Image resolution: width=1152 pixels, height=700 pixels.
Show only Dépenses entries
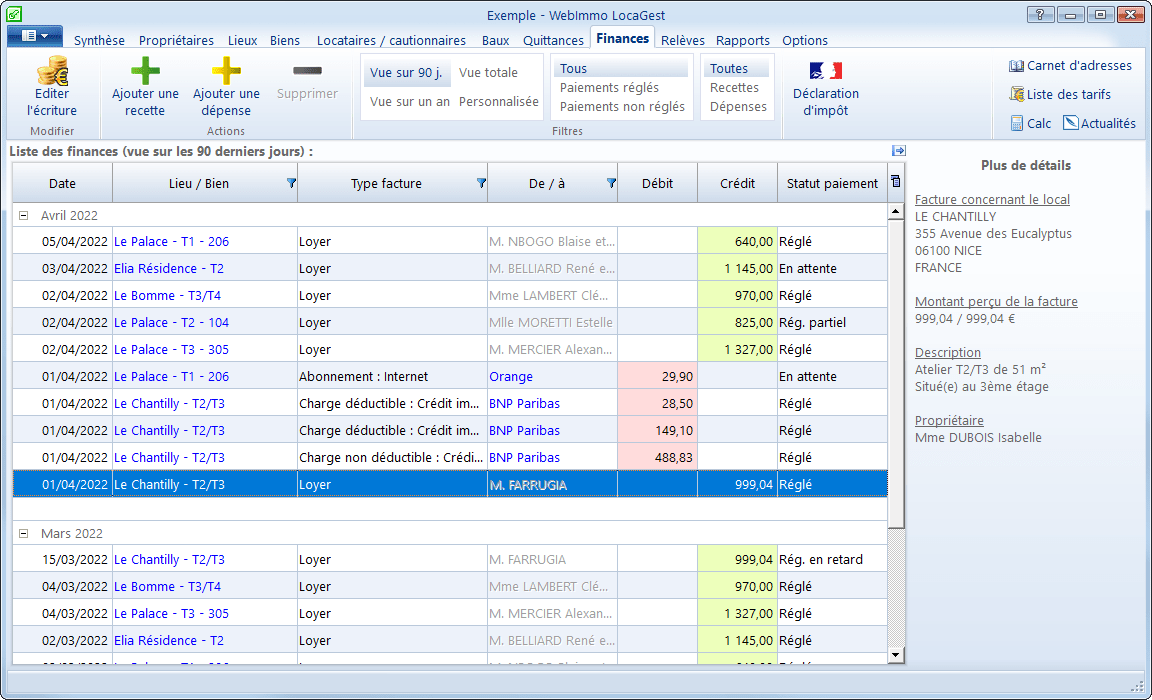(738, 107)
